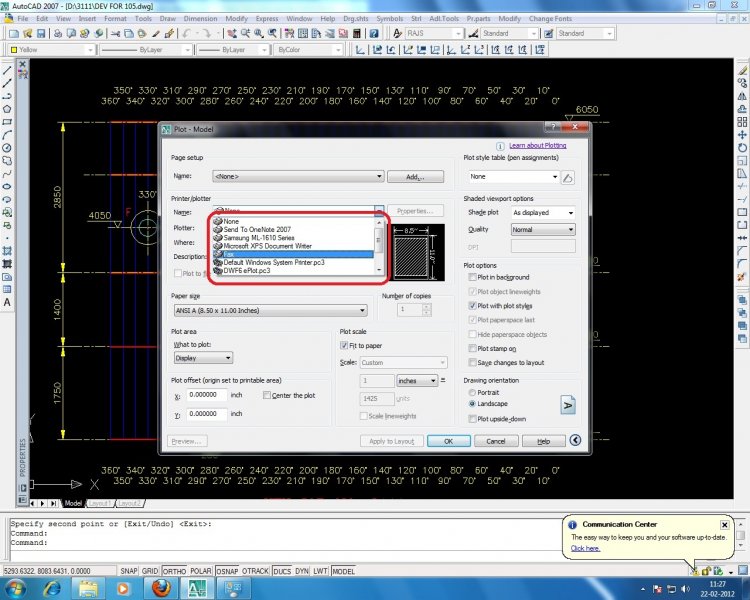The image size is (750, 600).
Task: Click the Move tool in modify toolbar
Action: point(742,135)
